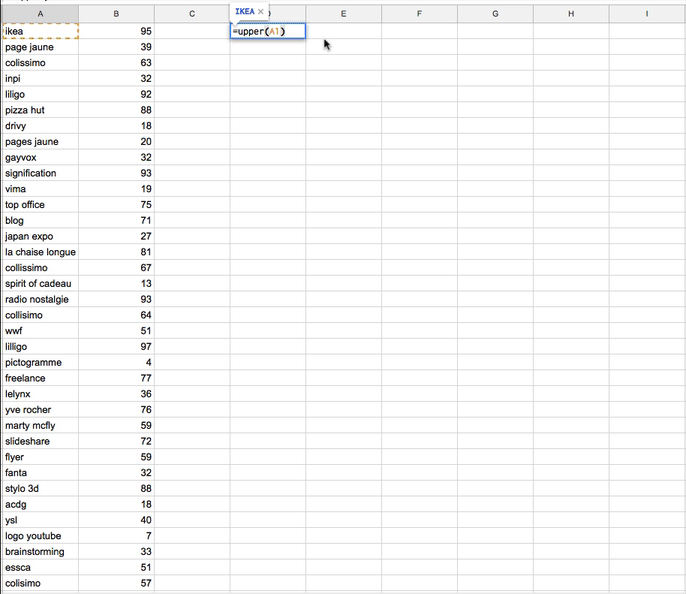The image size is (686, 594).
Task: Select the cell containing 'collisimo'
Action: pyautogui.click(x=40, y=314)
